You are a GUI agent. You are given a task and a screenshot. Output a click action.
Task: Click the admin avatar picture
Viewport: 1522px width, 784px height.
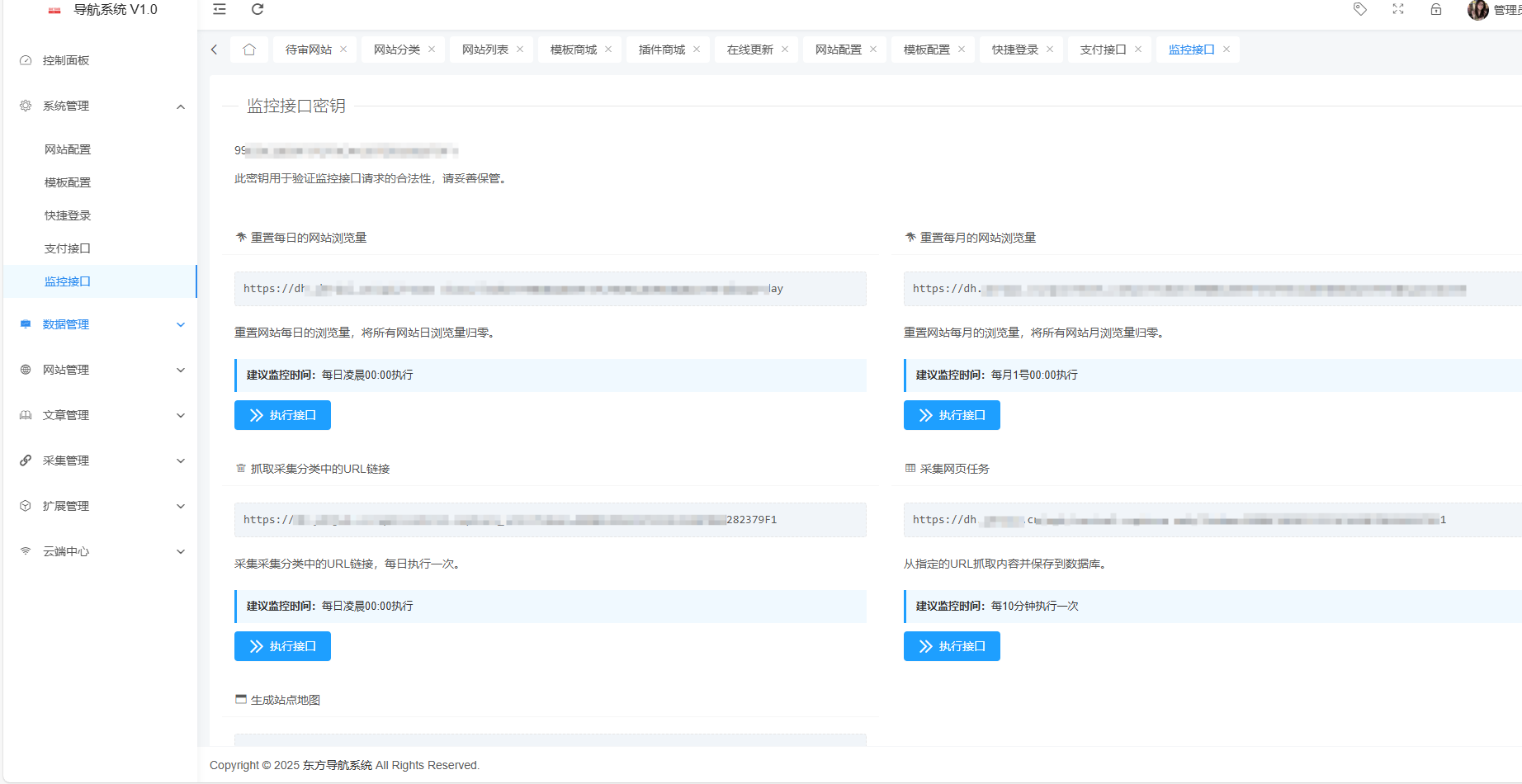coord(1477,10)
